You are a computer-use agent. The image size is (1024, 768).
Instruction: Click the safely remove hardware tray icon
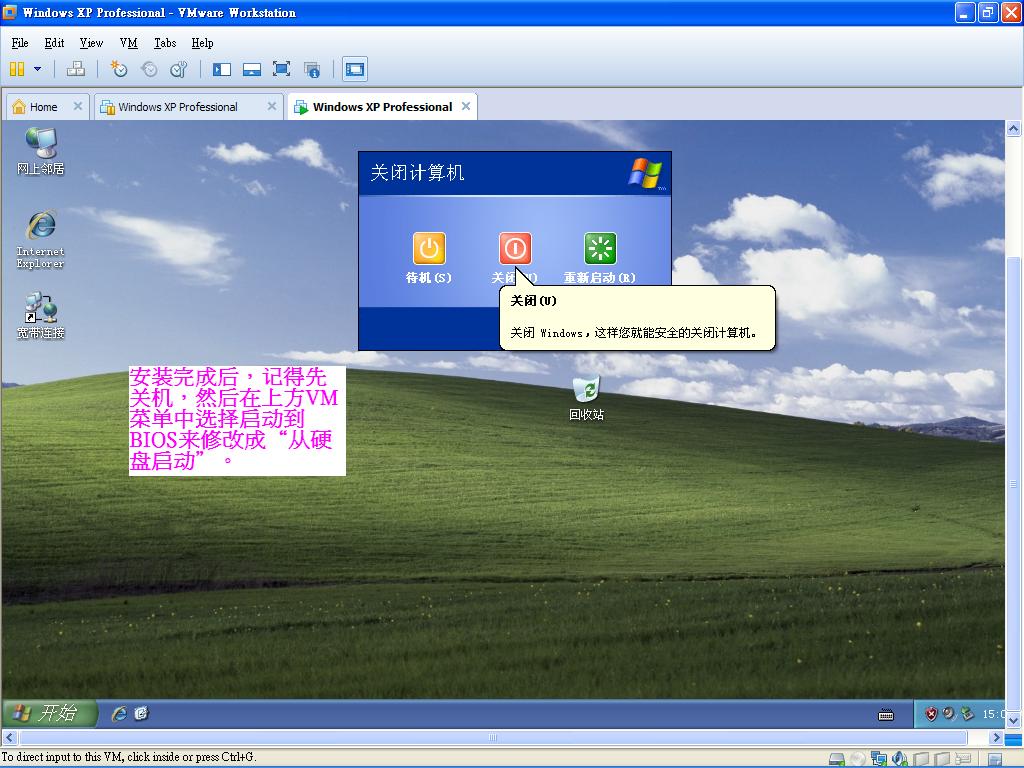click(x=967, y=714)
